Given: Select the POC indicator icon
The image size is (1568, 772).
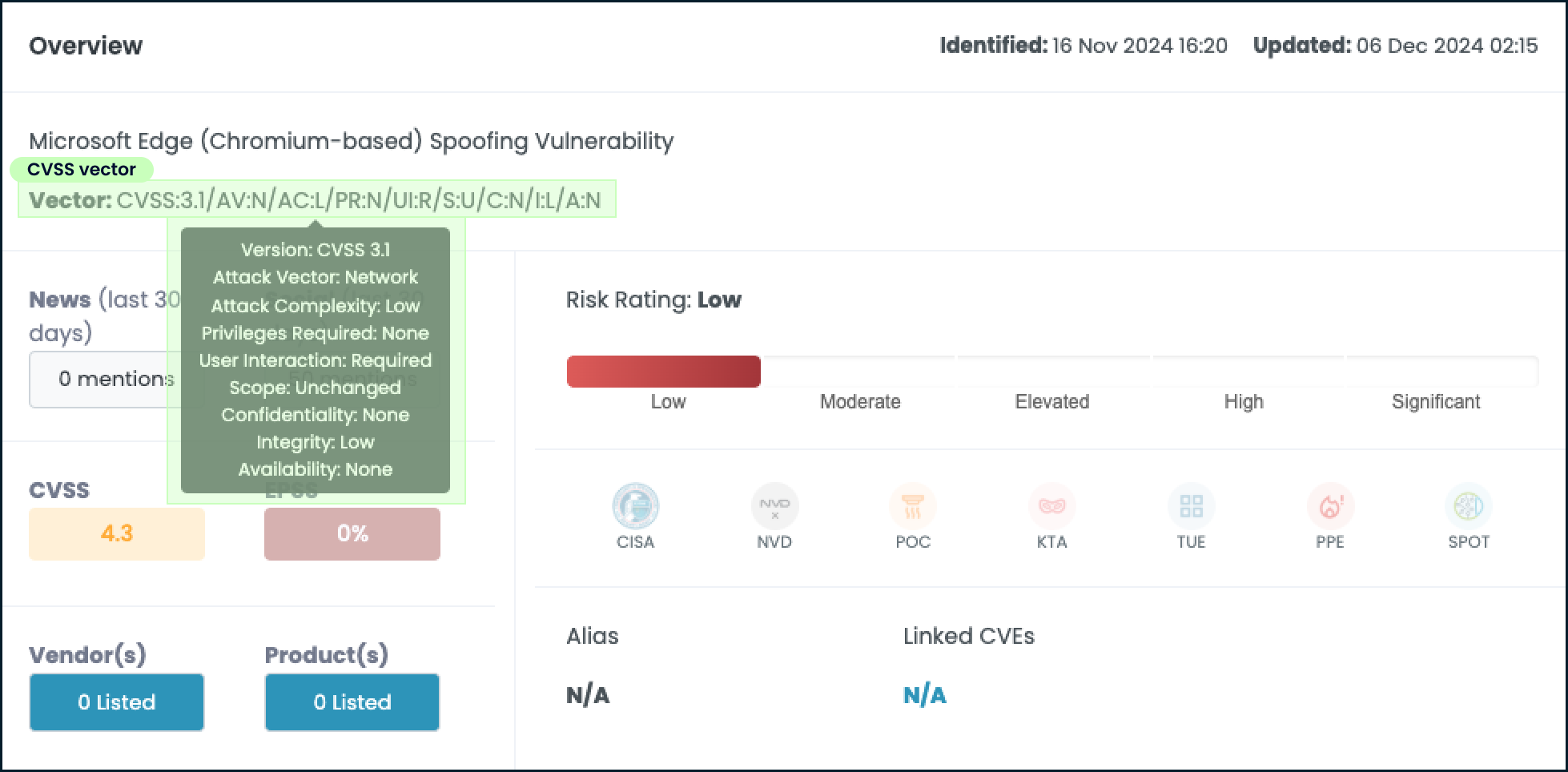Looking at the screenshot, I should [x=913, y=506].
